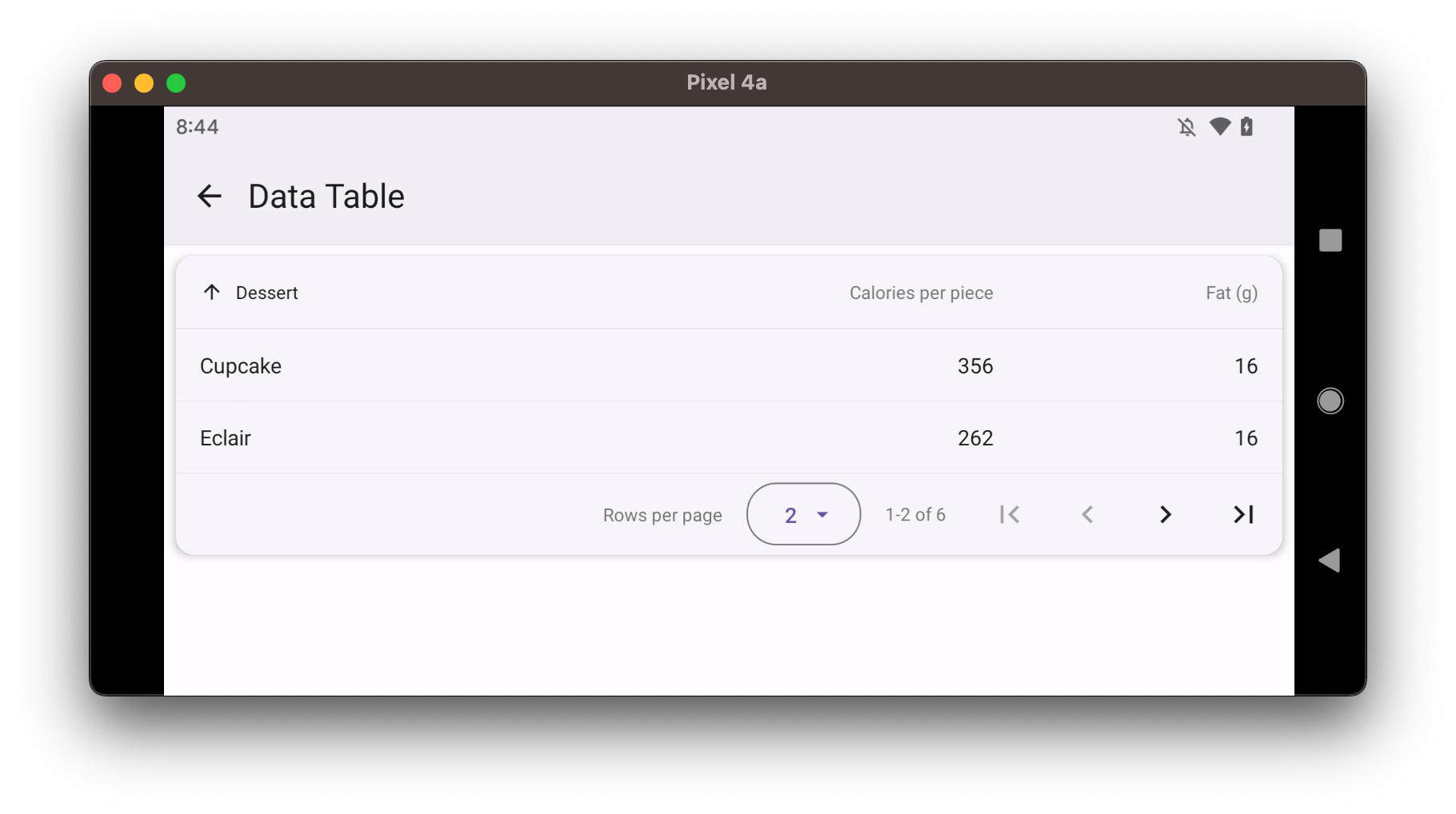Screen dimensions: 1456x814
Task: Click the sort arrow beside Dessert
Action: (211, 293)
